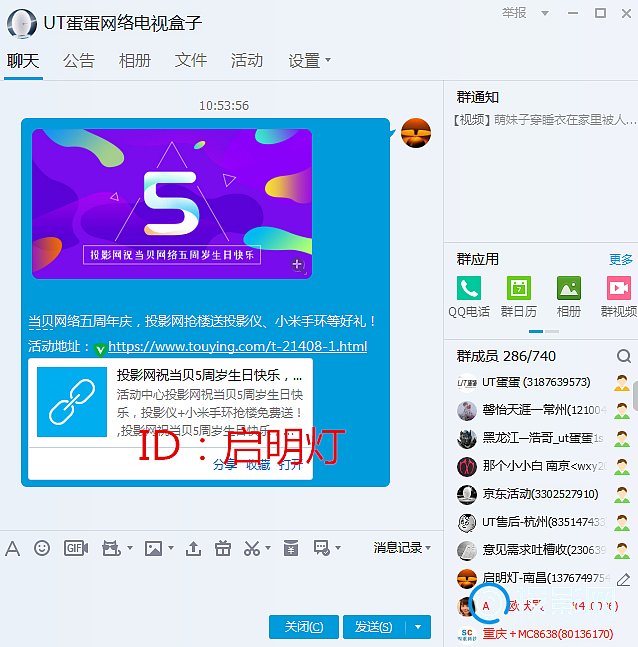Click the red packet icon in toolbar
Viewport: 638px width, 647px height.
click(291, 548)
